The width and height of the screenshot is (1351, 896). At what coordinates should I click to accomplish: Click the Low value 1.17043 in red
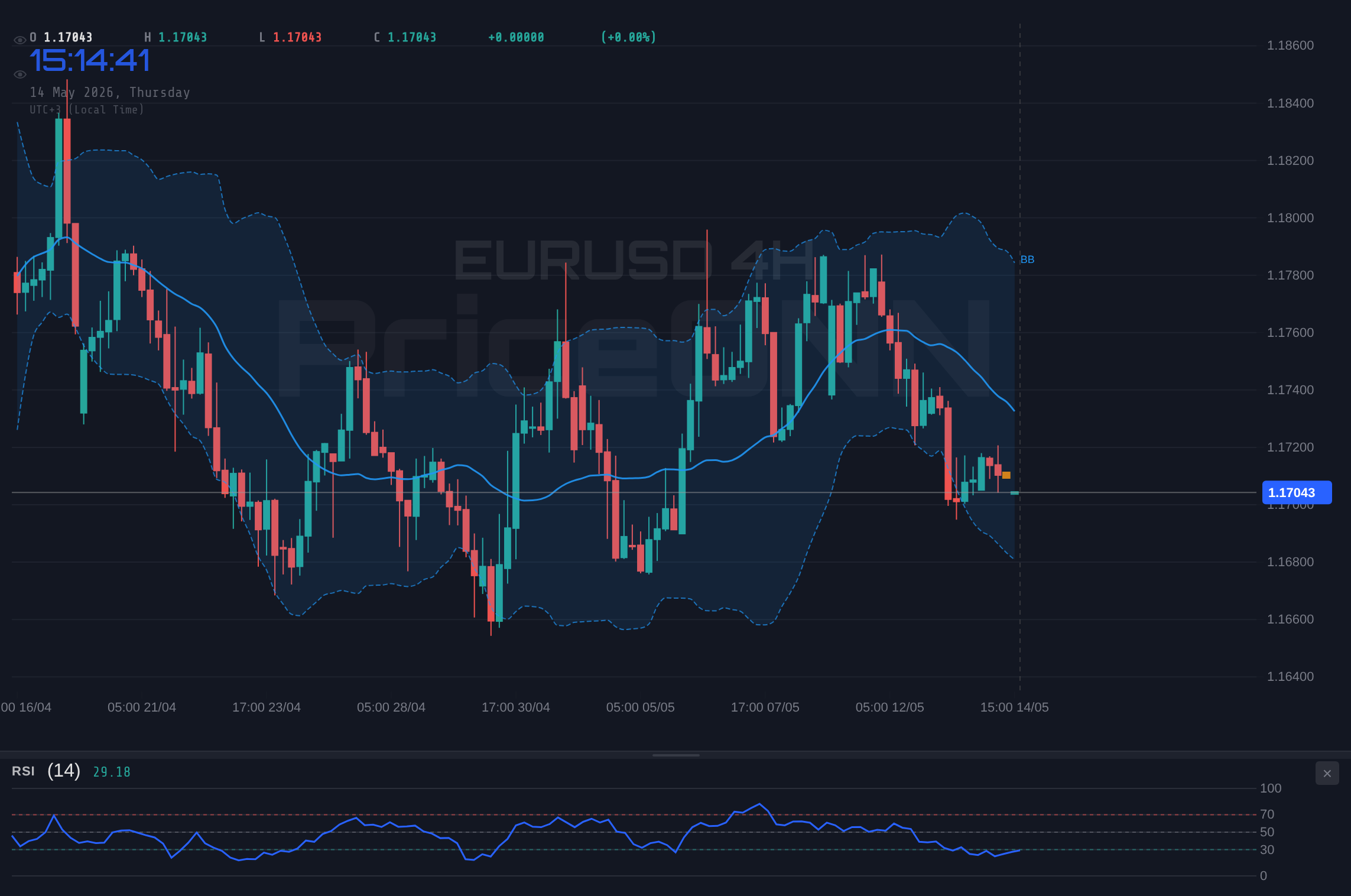click(297, 37)
